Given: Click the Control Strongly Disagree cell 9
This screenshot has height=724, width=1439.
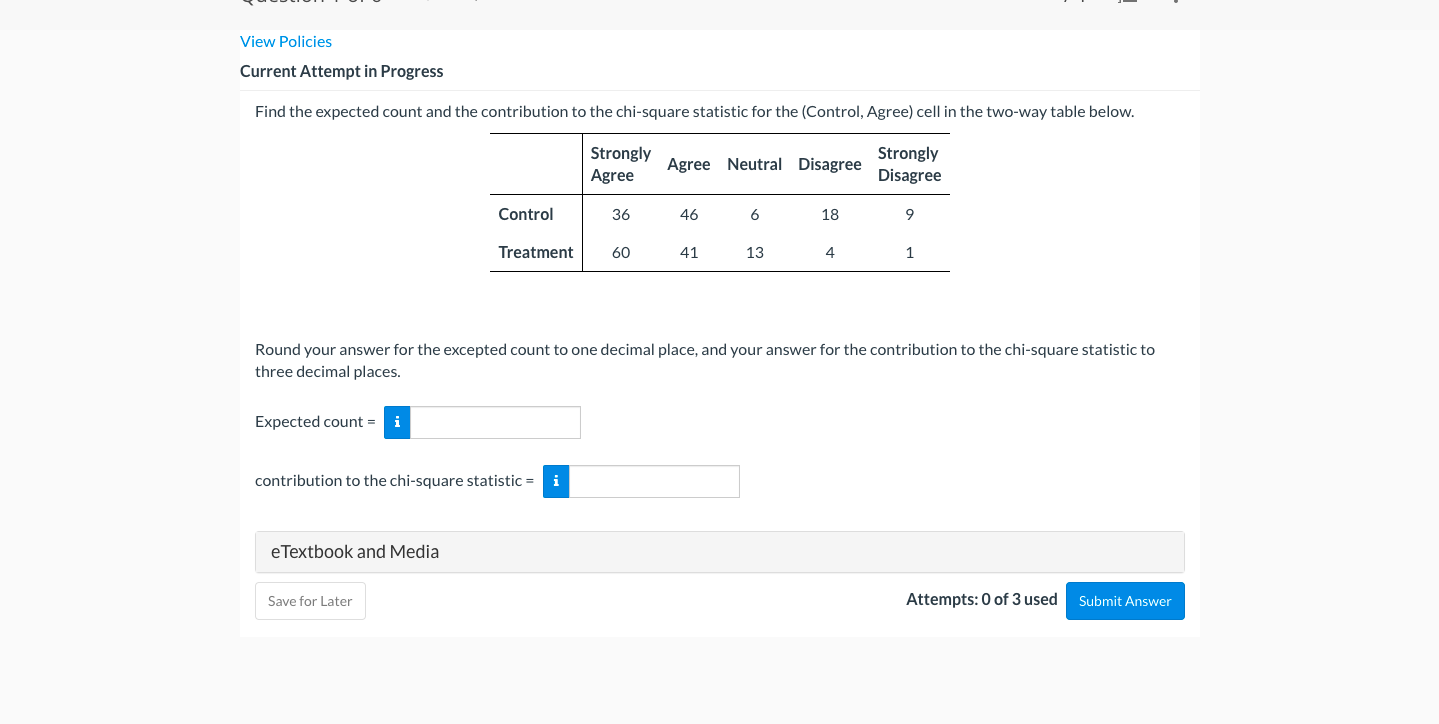Looking at the screenshot, I should (x=910, y=214).
